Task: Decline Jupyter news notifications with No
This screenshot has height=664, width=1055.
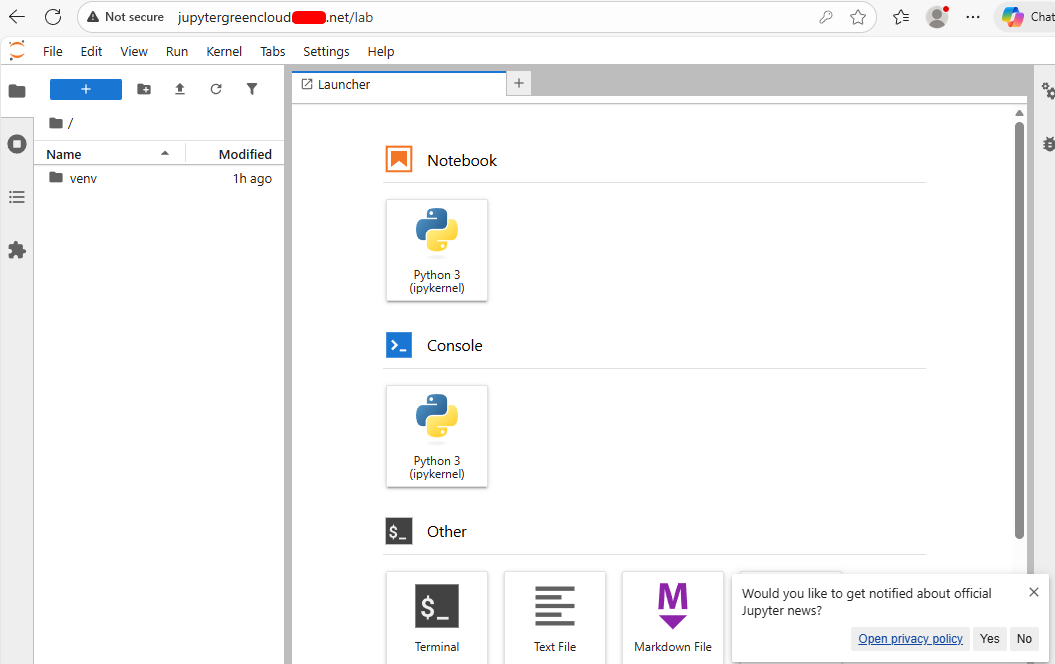Action: pos(1024,638)
